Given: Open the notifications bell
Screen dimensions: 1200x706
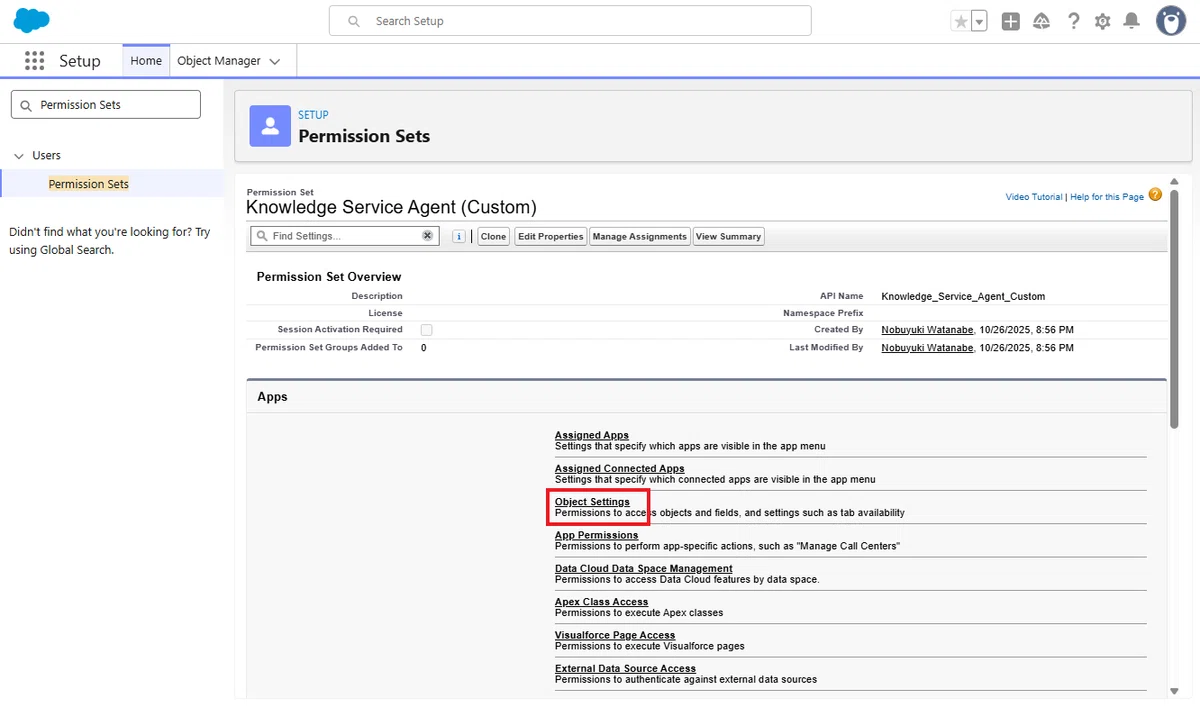Looking at the screenshot, I should coord(1132,21).
